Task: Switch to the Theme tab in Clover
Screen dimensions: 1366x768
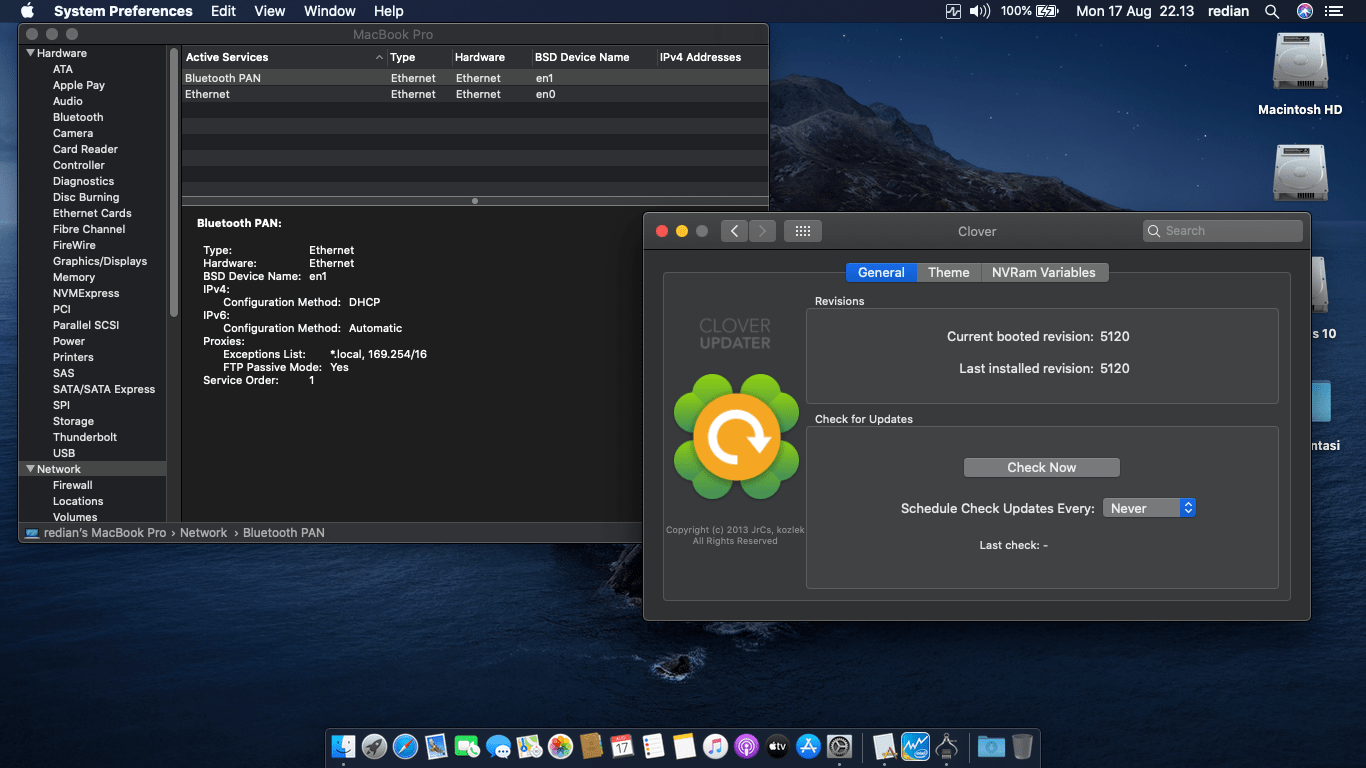Action: (x=949, y=272)
